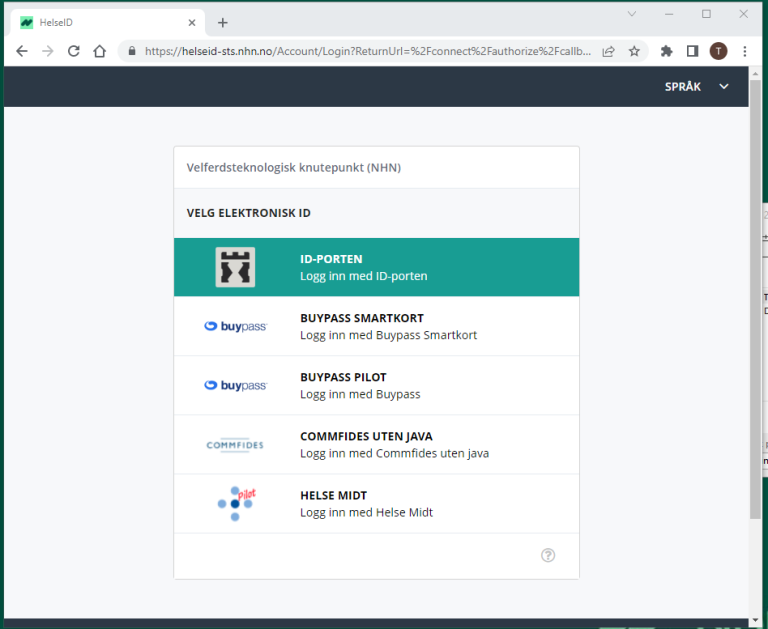This screenshot has width=768, height=629.
Task: Choose Commfides uten Java login option
Action: coord(394,445)
